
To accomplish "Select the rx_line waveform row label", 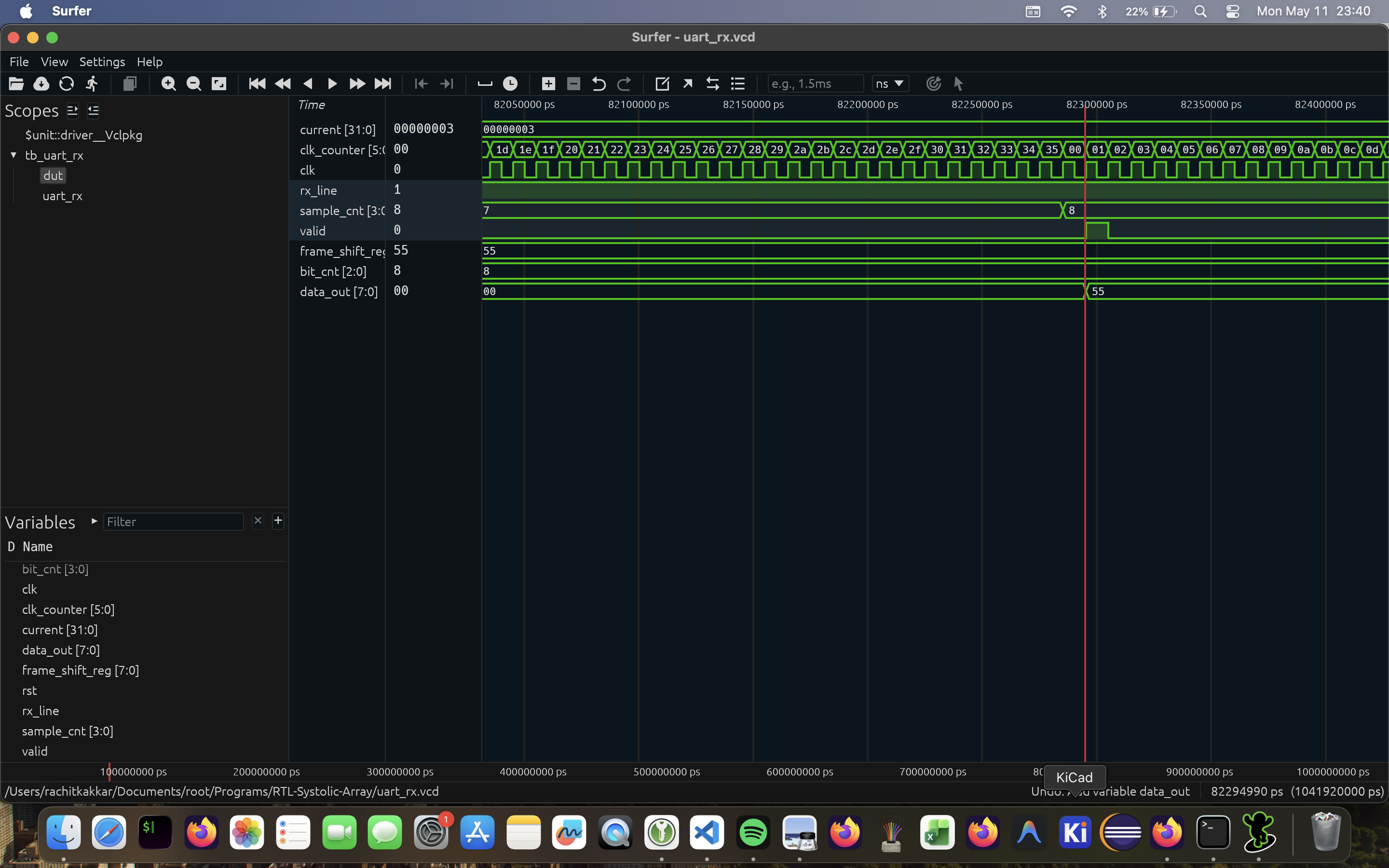I will (318, 190).
